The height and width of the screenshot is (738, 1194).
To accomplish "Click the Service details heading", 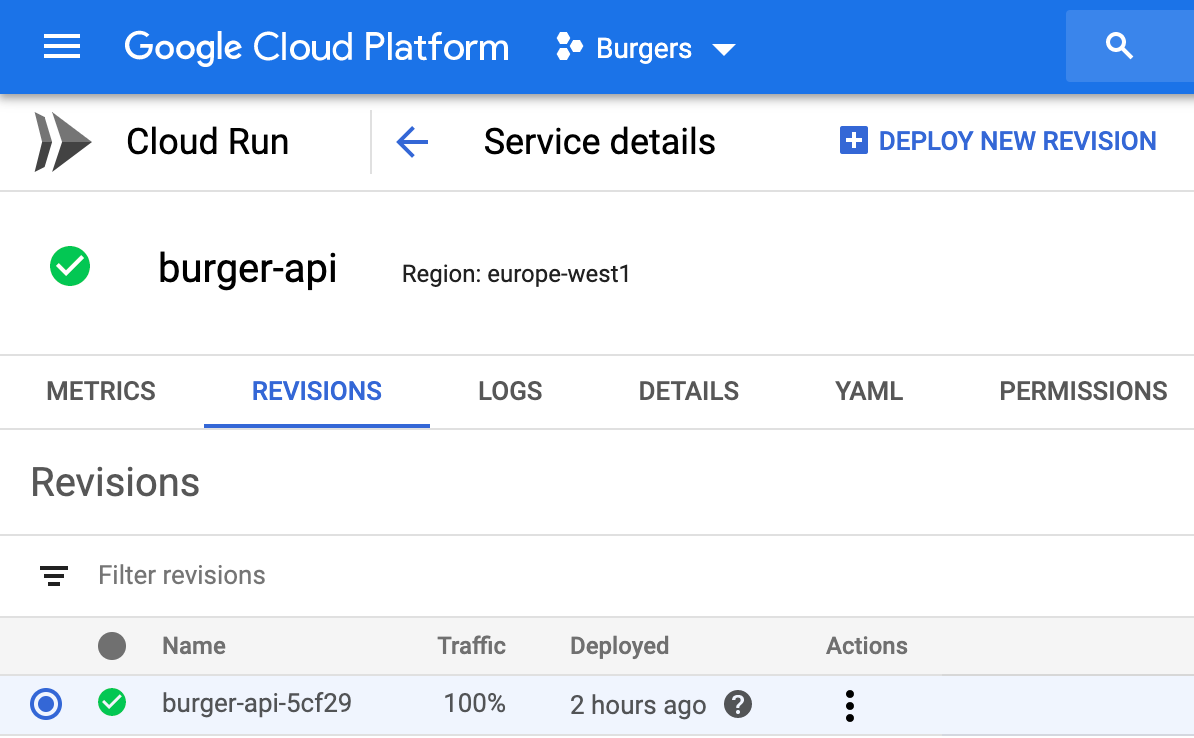I will (x=599, y=142).
